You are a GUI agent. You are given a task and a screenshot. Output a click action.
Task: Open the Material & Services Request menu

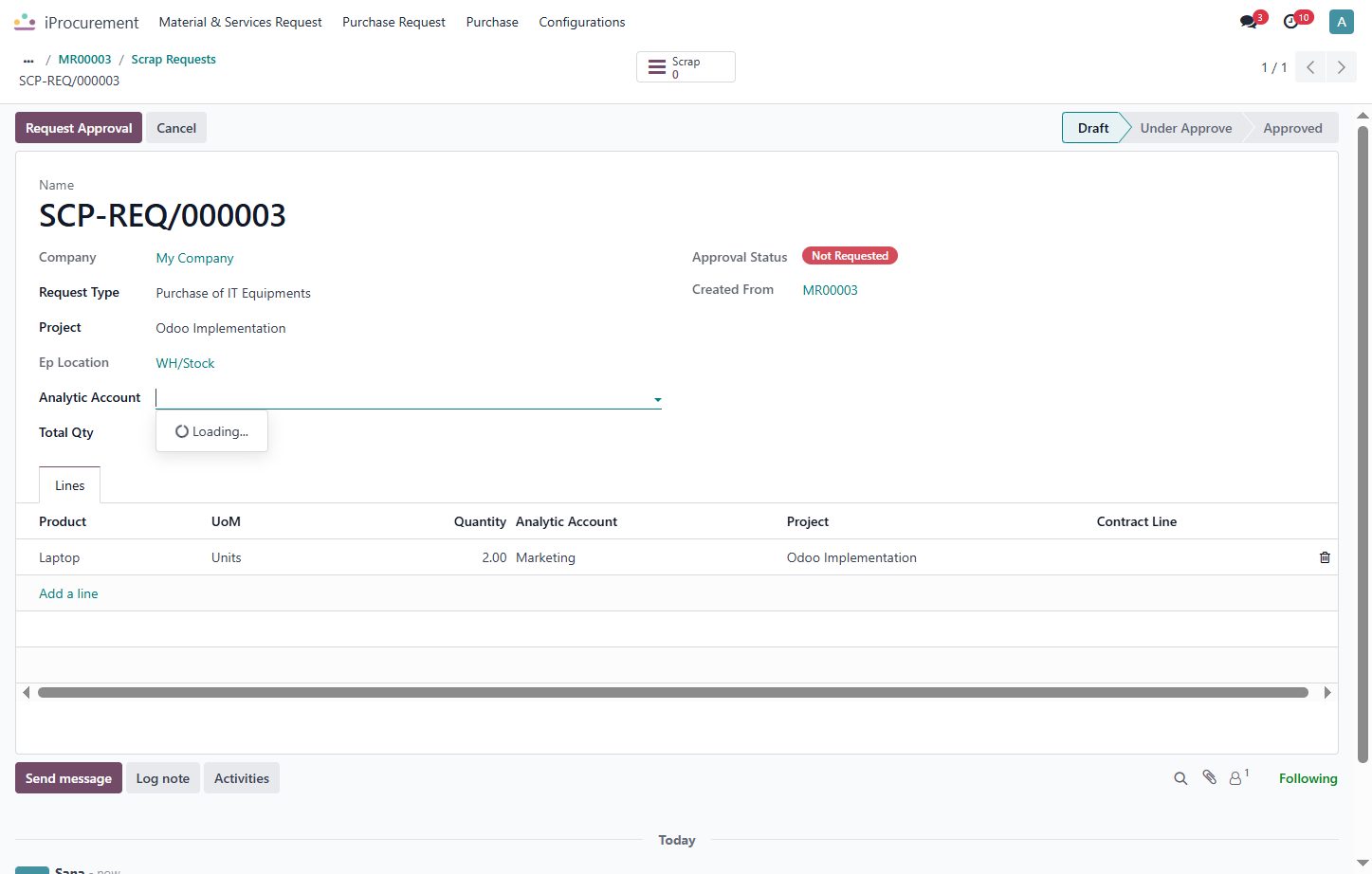(240, 22)
